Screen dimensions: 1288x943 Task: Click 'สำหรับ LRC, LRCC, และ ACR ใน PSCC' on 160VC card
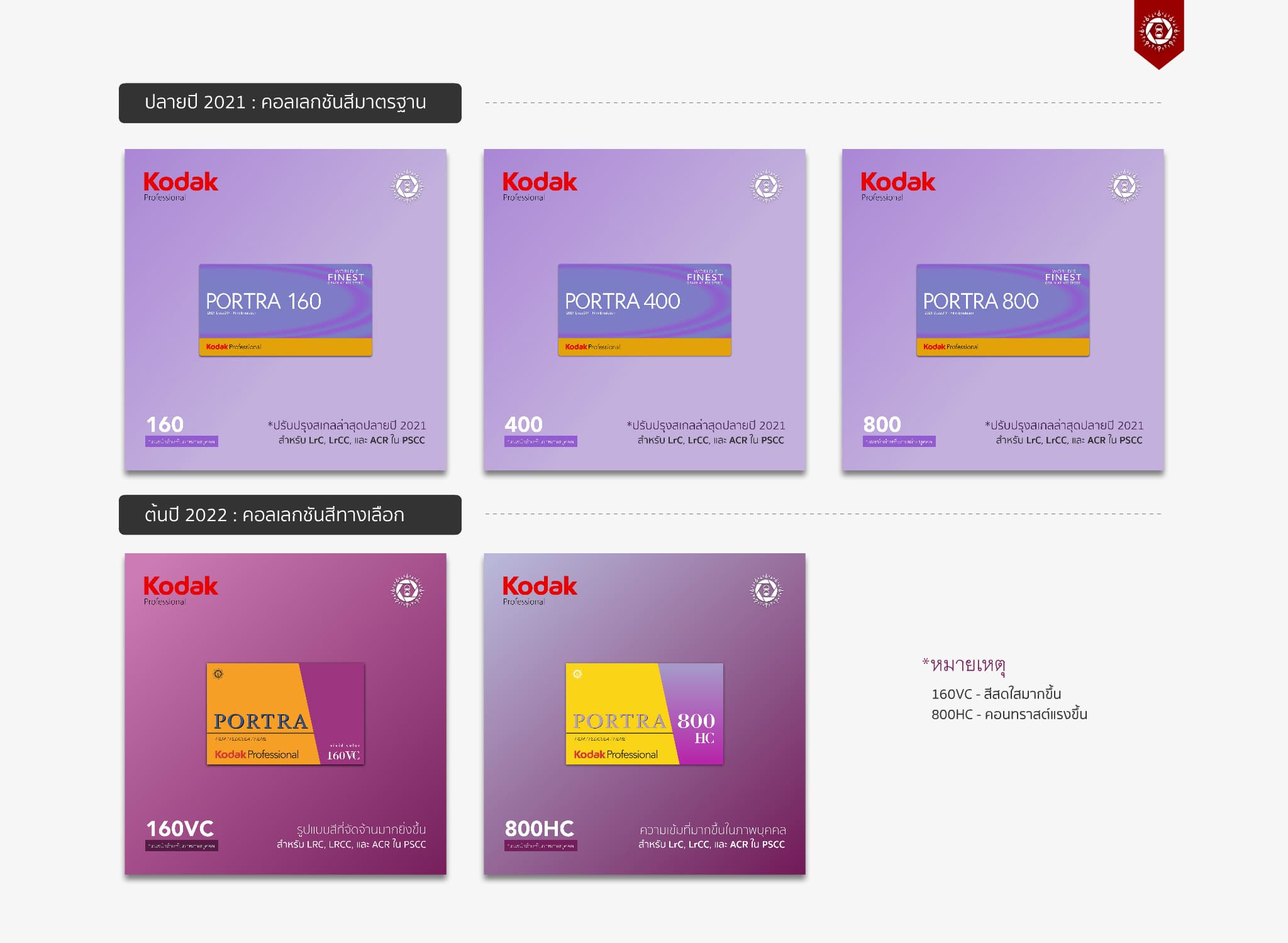tap(352, 844)
